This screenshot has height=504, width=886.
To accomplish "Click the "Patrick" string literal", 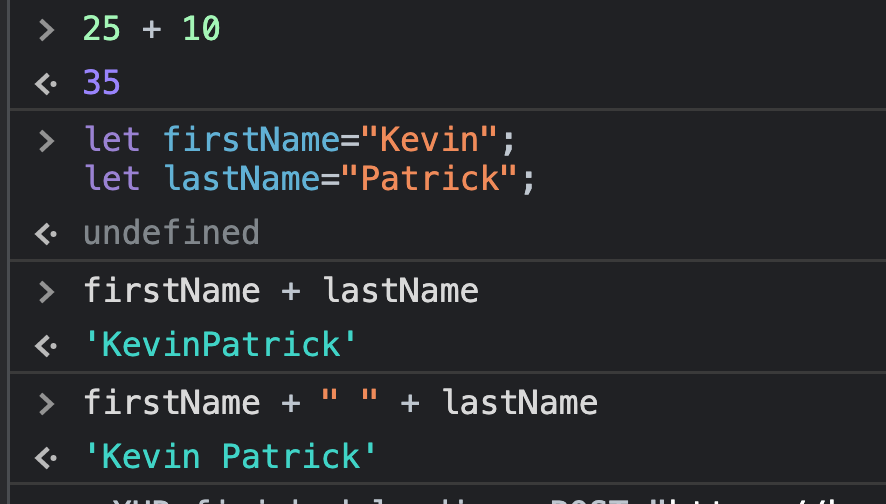I will pos(429,179).
